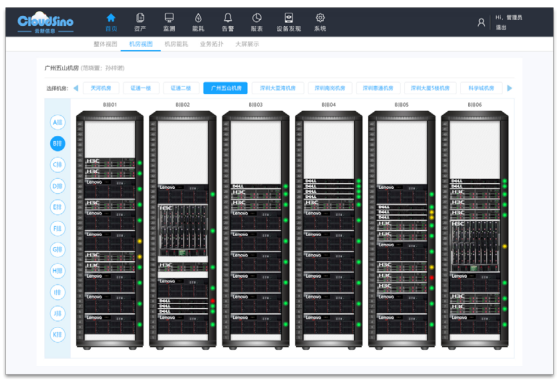Show previous rooms with the left arrow

(x=76, y=88)
